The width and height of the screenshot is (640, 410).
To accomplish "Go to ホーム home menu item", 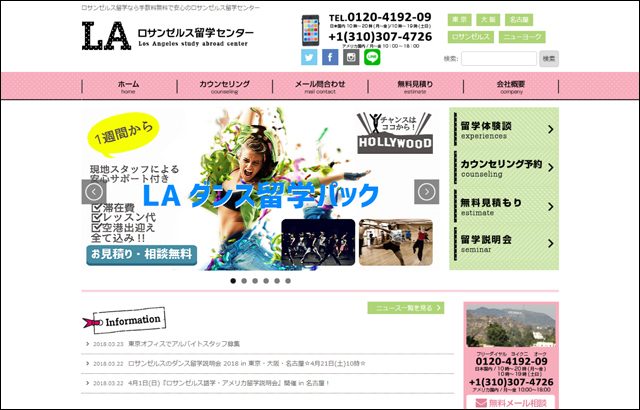I will [x=128, y=88].
